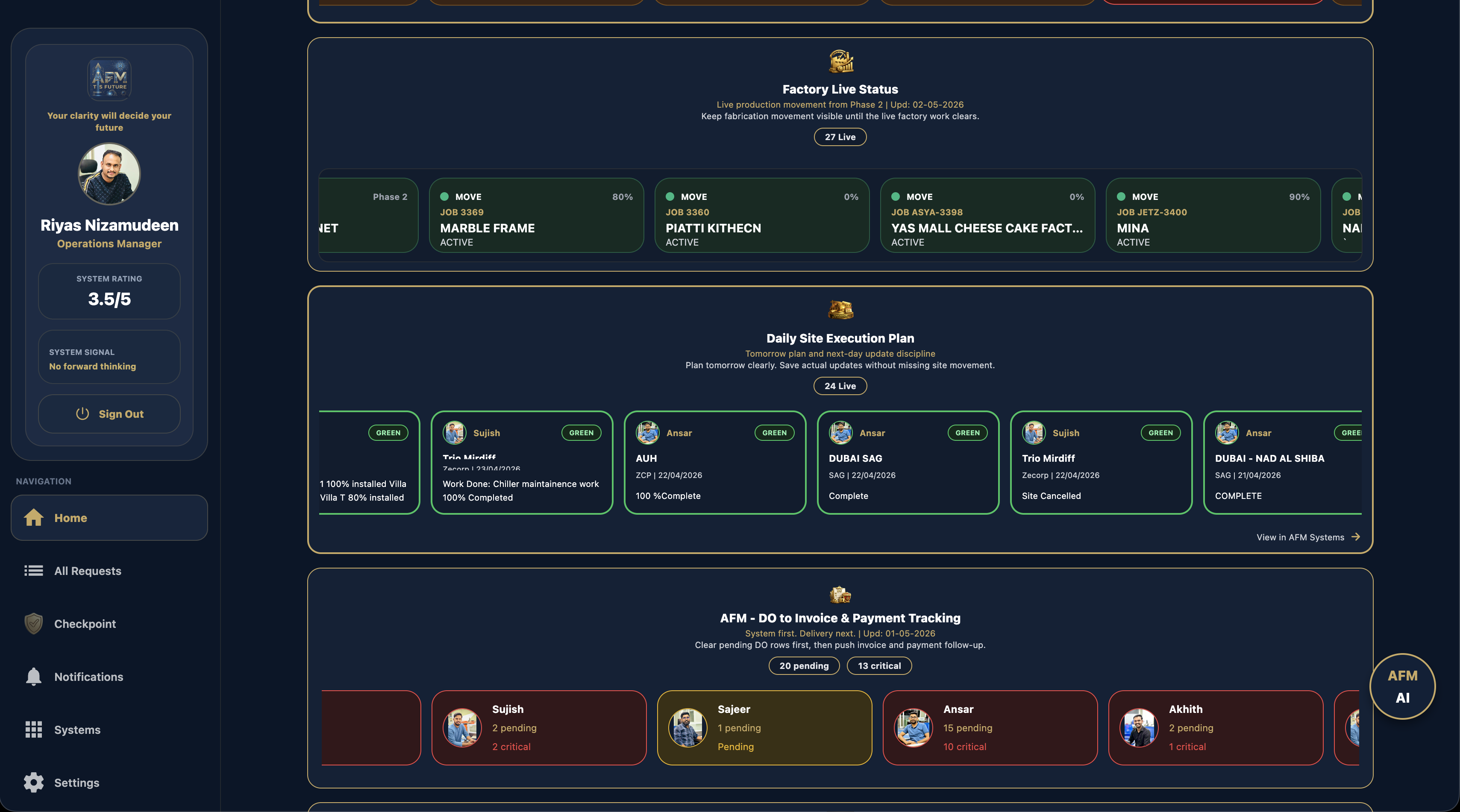Click the green status dot on JOB ASYA-3398 card
The image size is (1460, 812).
tap(896, 196)
